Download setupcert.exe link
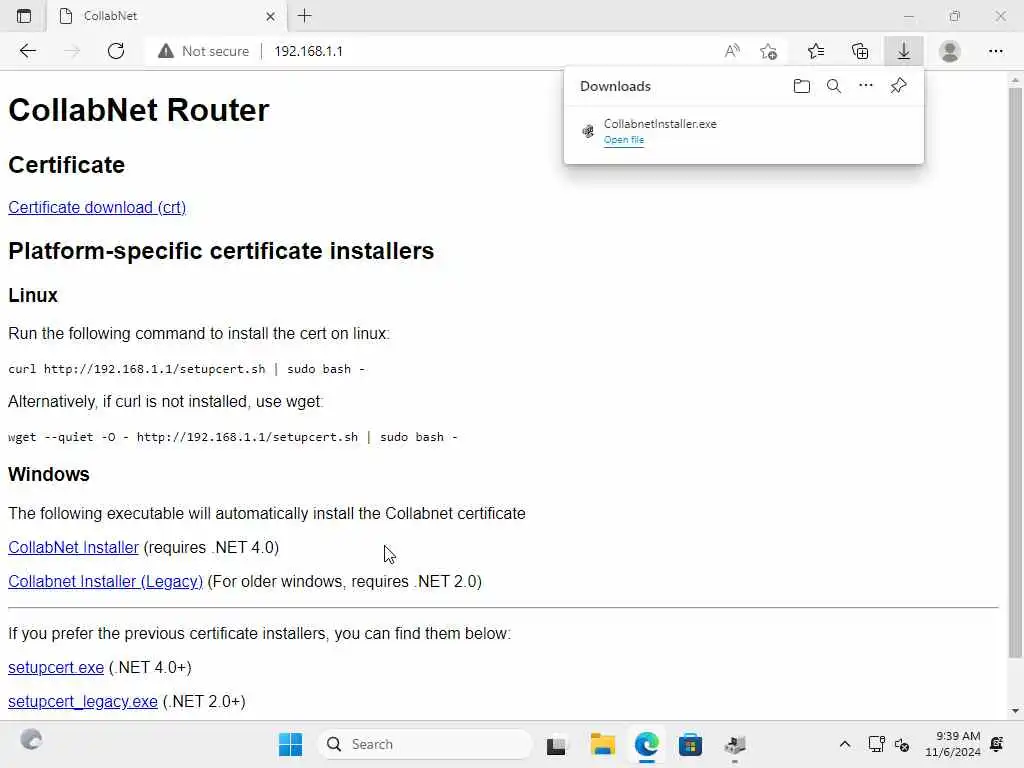 (x=56, y=667)
